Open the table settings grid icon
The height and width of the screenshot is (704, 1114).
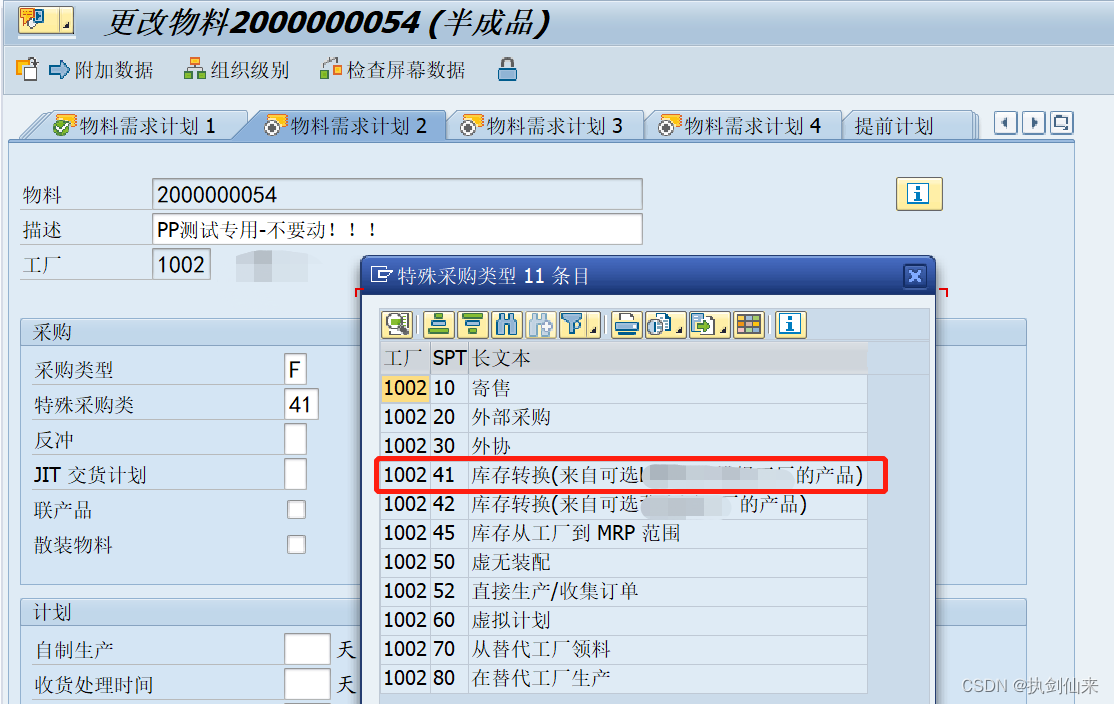(750, 325)
